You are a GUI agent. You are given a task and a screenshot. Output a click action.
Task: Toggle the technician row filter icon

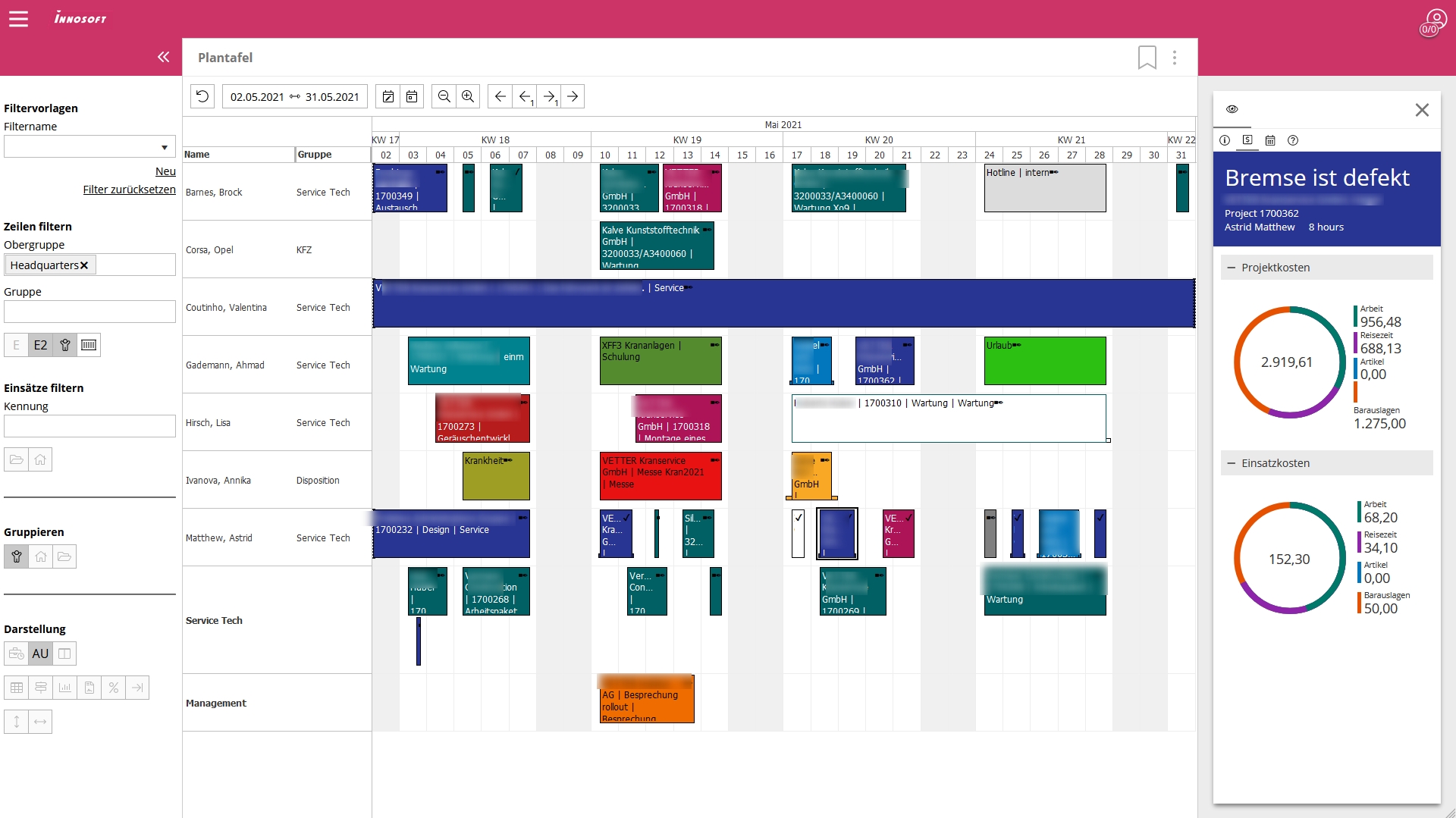(64, 345)
